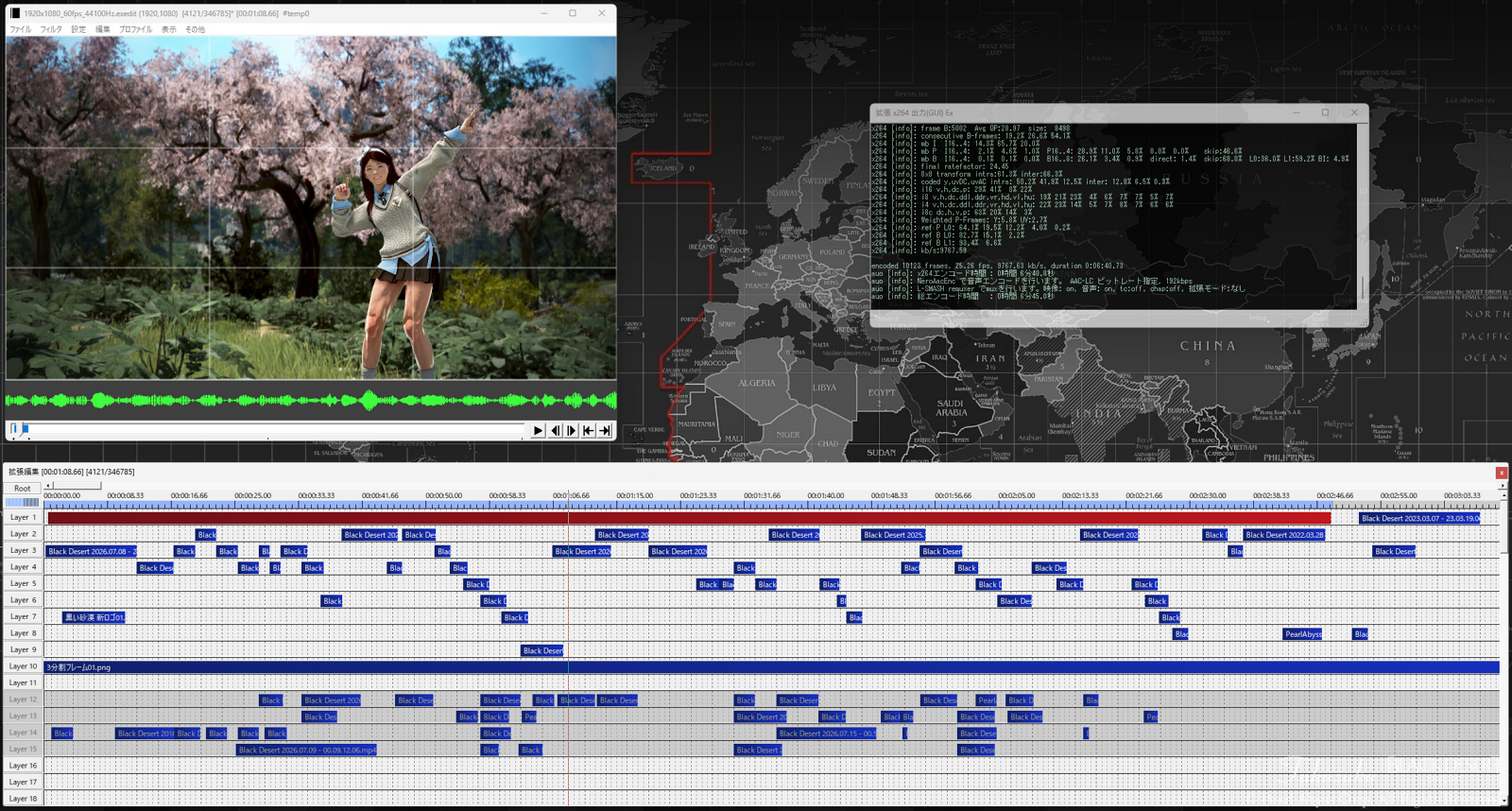Show the hidden Layer 14
This screenshot has width=1512, height=811.
tap(23, 733)
